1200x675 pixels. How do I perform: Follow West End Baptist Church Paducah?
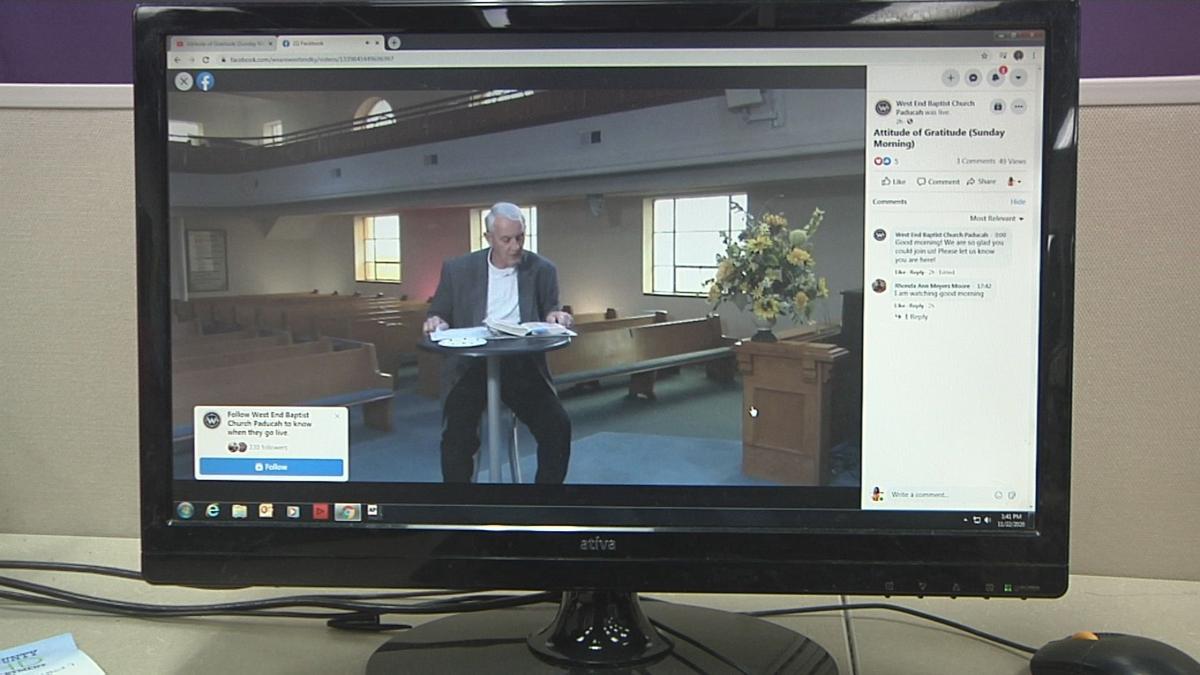click(271, 467)
